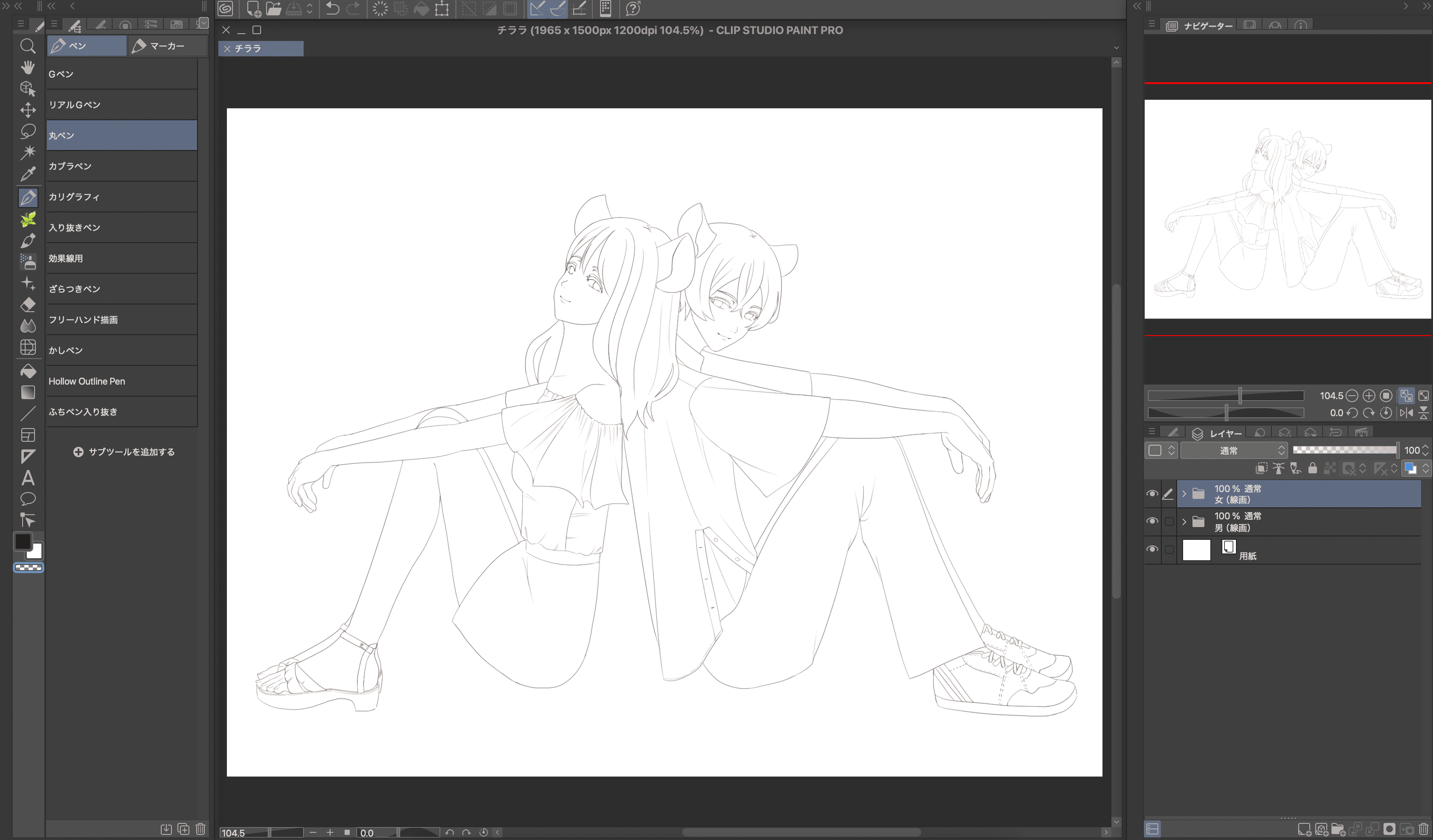Expand the 女（線画） folder
This screenshot has width=1433, height=840.
[1184, 494]
